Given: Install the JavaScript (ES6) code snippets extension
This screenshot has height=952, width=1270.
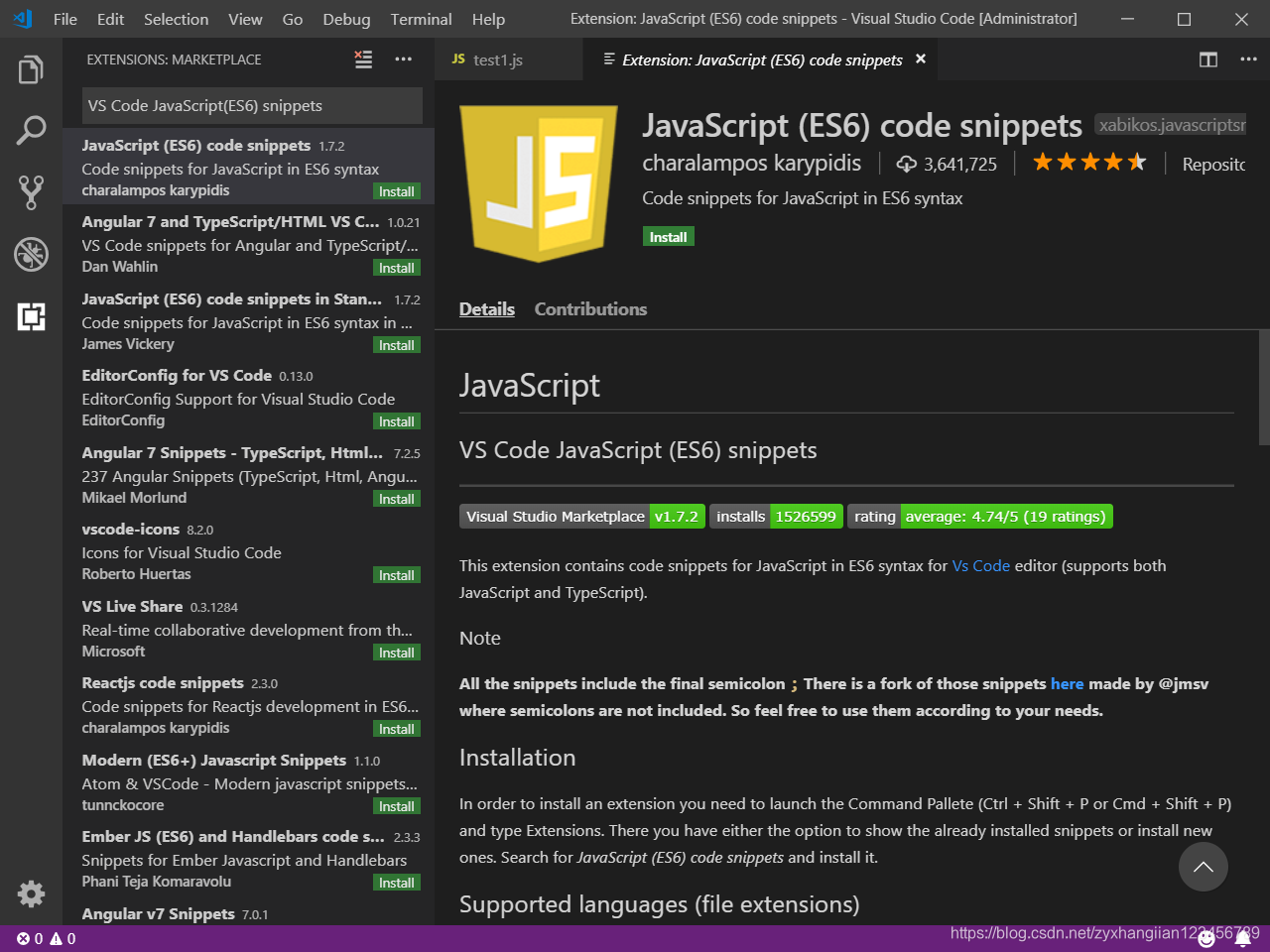Looking at the screenshot, I should [668, 236].
